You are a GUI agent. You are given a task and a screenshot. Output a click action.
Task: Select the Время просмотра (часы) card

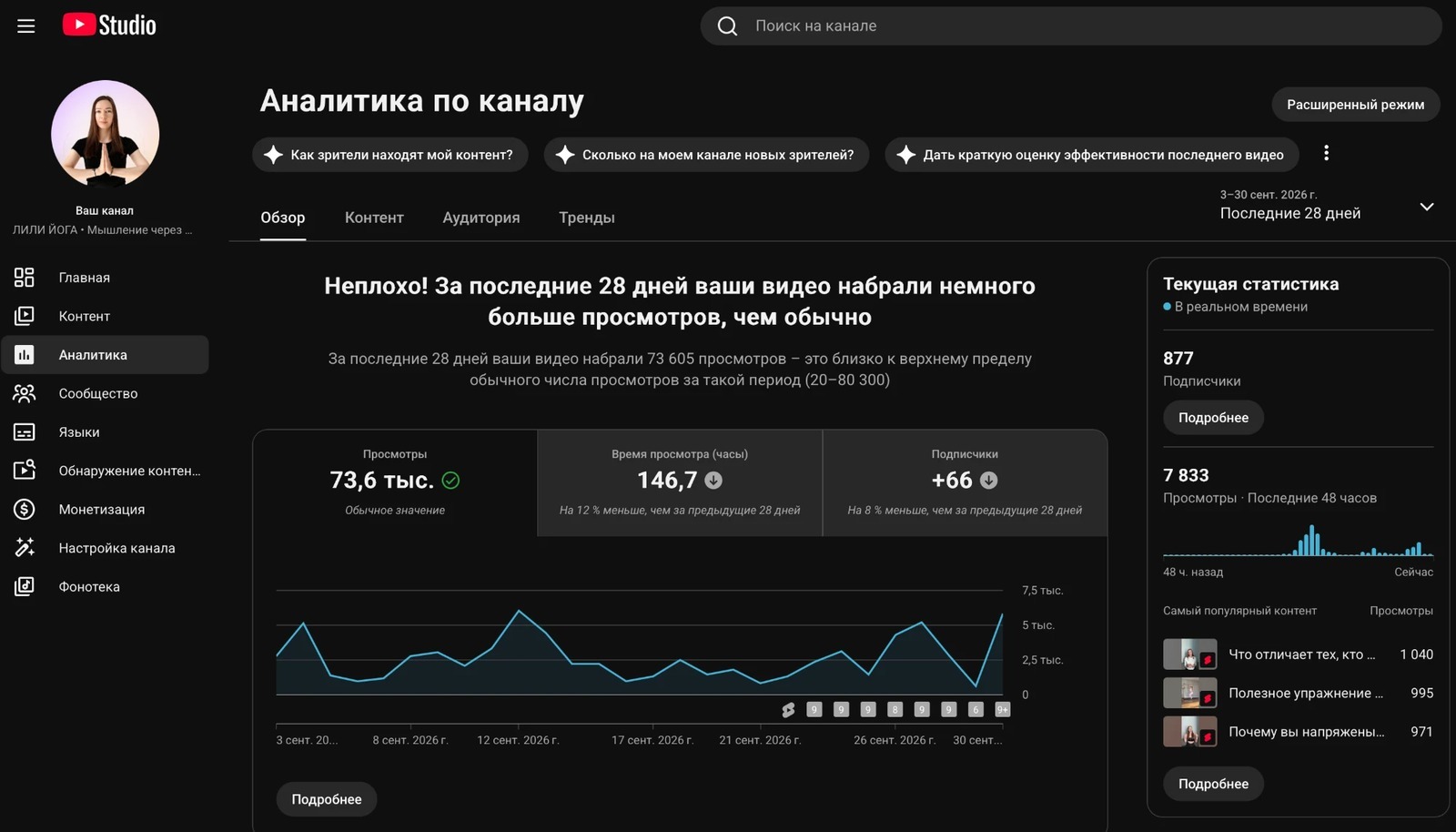680,482
